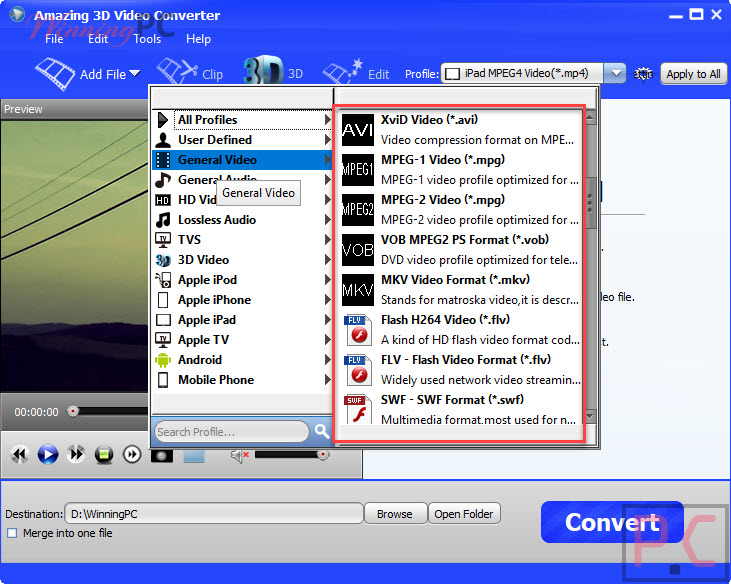Viewport: 731px width, 584px height.
Task: Click Open Folder button
Action: (463, 514)
